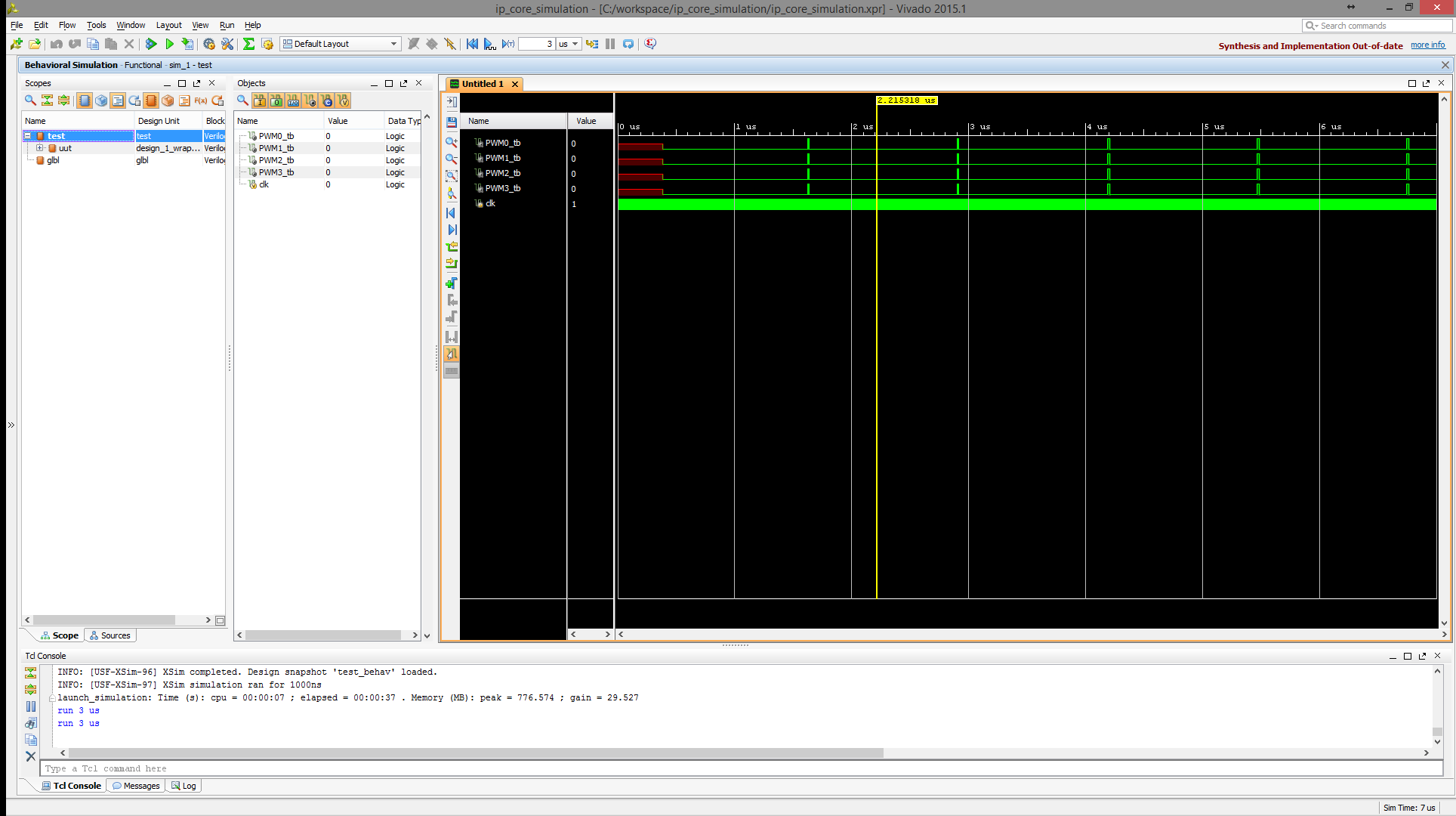Viewport: 1456px width, 816px height.
Task: Toggle output ports filter in Objects panel
Action: coord(276,100)
